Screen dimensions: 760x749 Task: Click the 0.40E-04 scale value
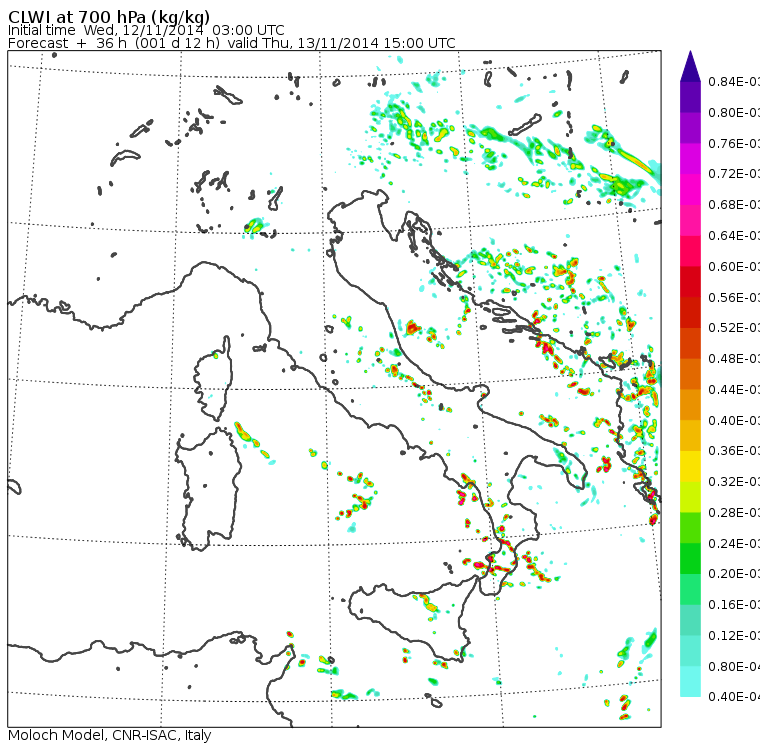click(734, 698)
